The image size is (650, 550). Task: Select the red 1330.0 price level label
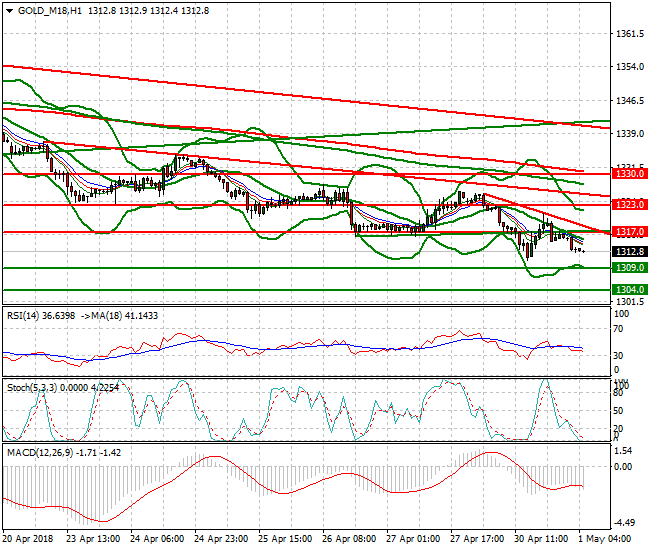click(630, 174)
